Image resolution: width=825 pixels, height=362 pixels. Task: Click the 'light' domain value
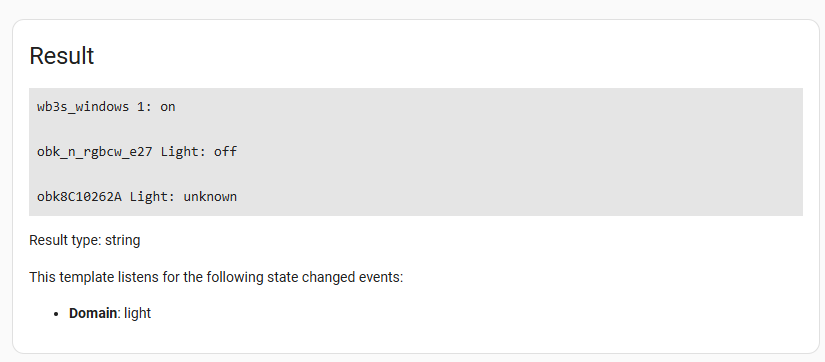point(137,313)
